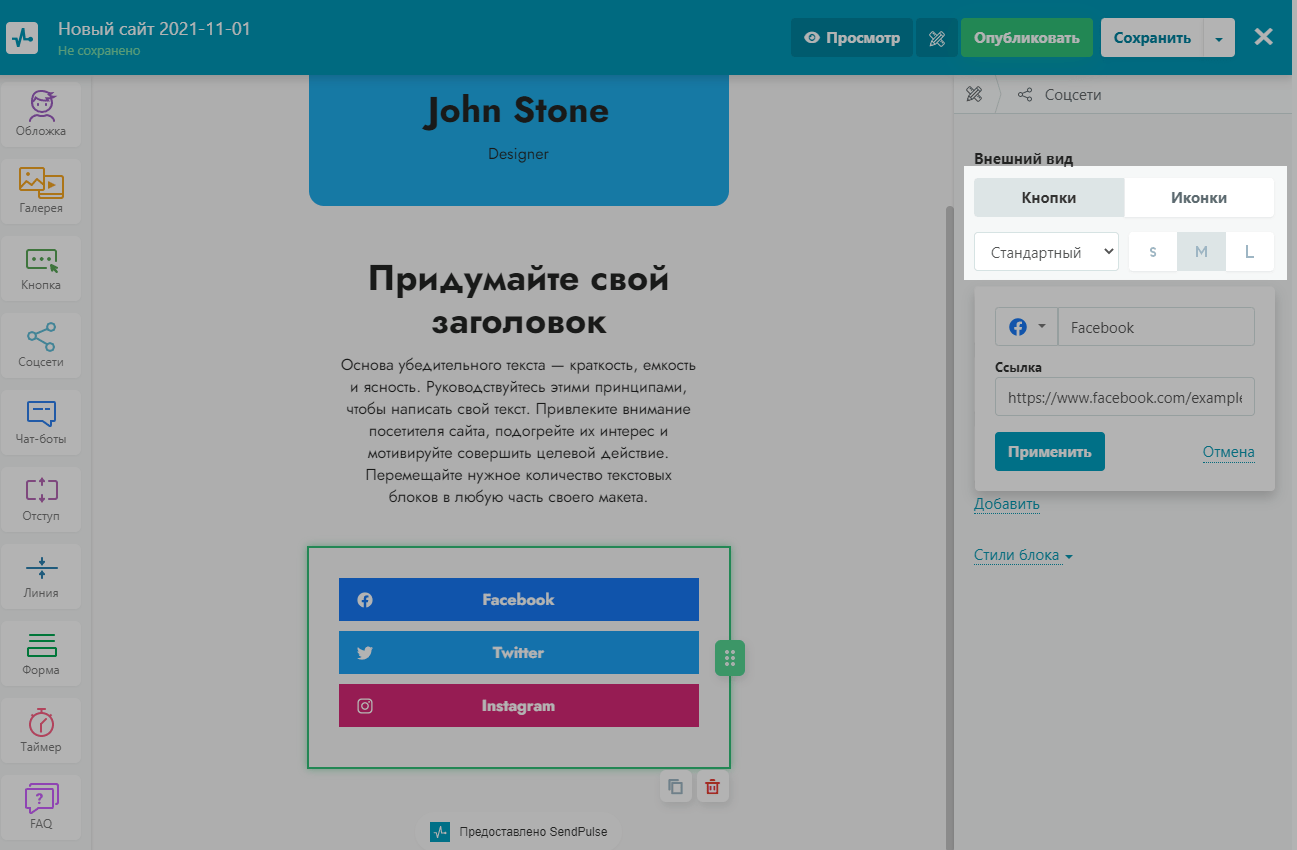This screenshot has height=850, width=1297.
Task: Select size M for social buttons
Action: (1202, 252)
